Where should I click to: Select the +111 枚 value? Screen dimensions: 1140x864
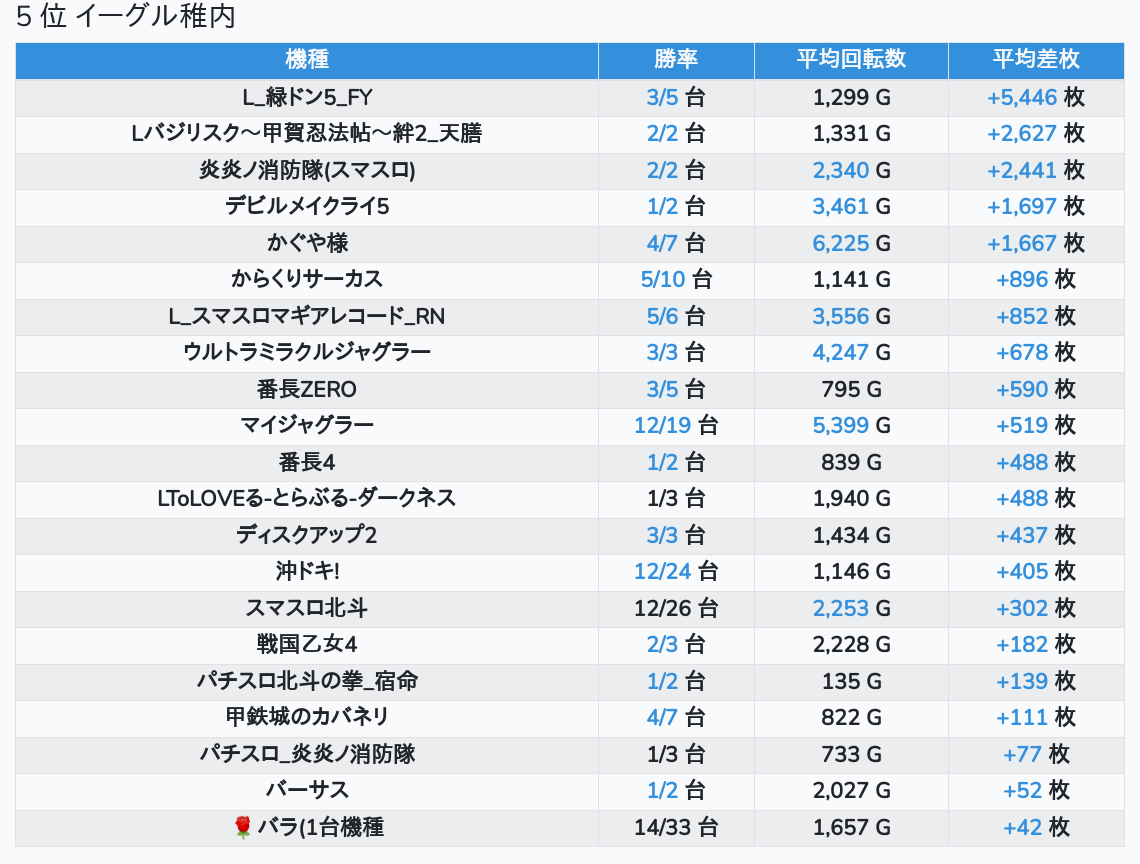pos(1036,717)
